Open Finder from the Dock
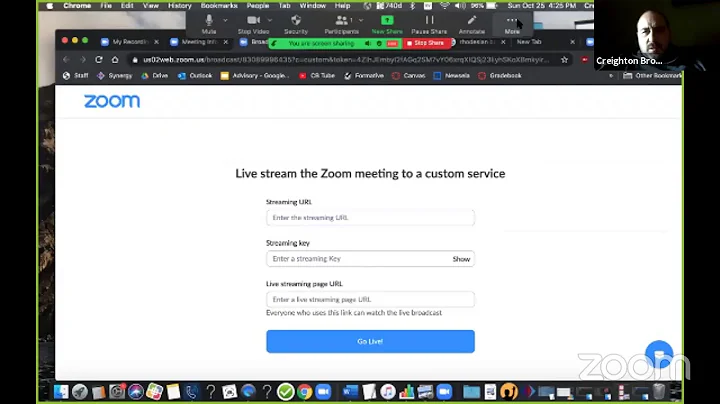 click(61, 392)
